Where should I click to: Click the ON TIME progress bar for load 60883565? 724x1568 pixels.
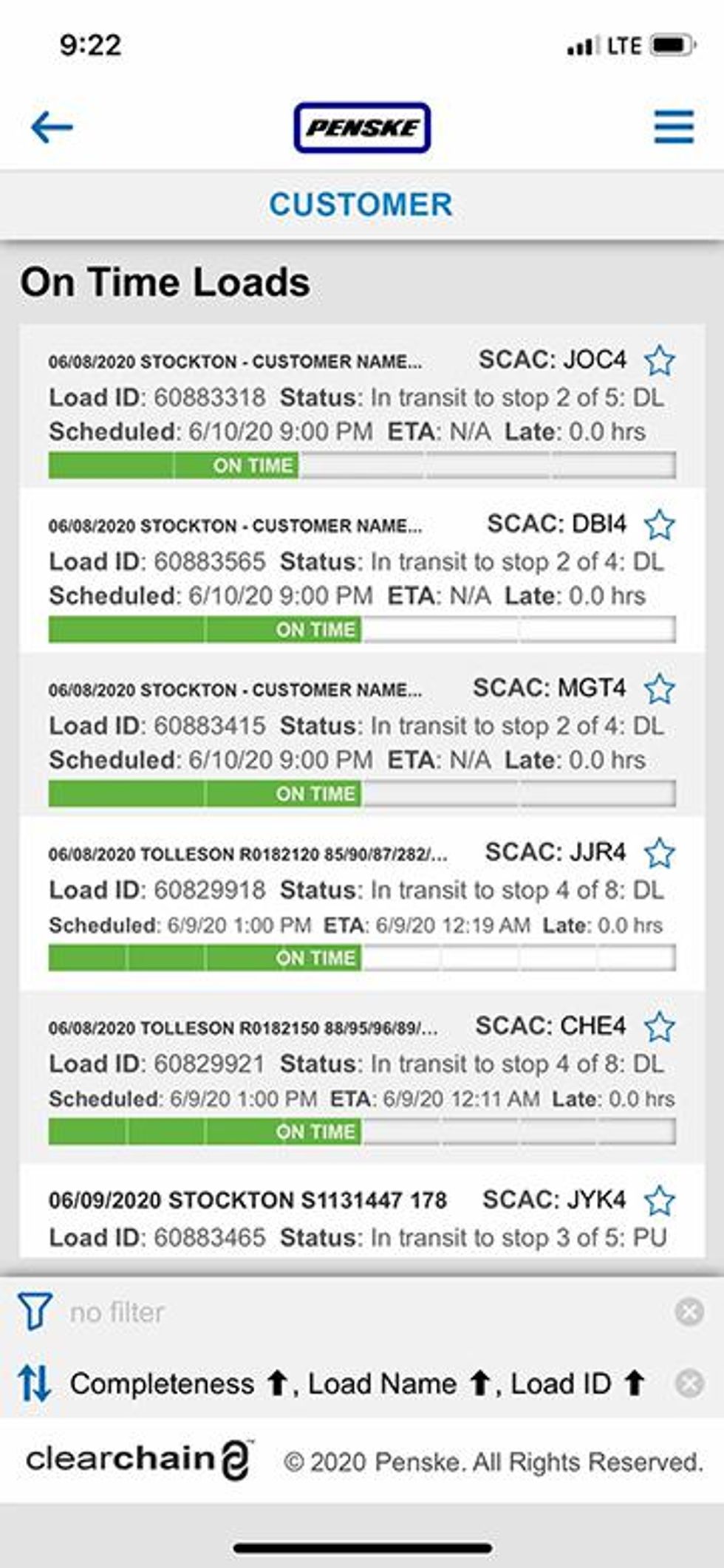[361, 629]
